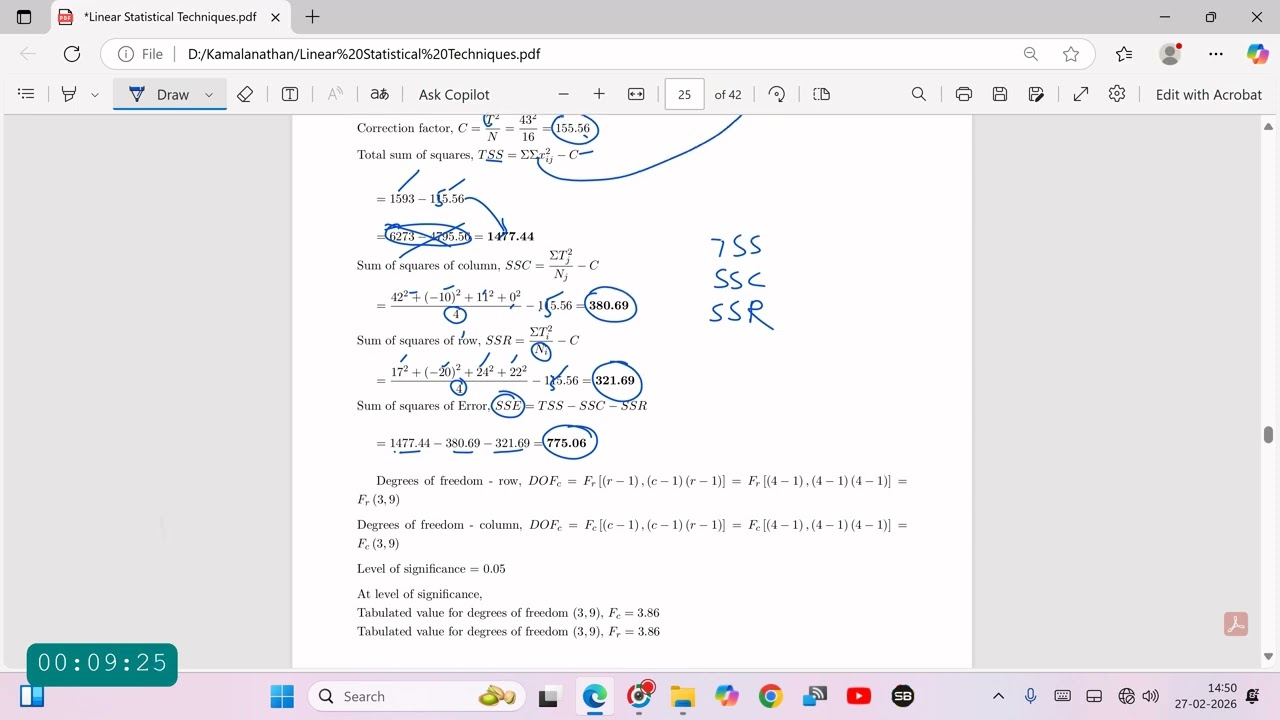
Task: Click the page number field showing 25
Action: click(684, 94)
